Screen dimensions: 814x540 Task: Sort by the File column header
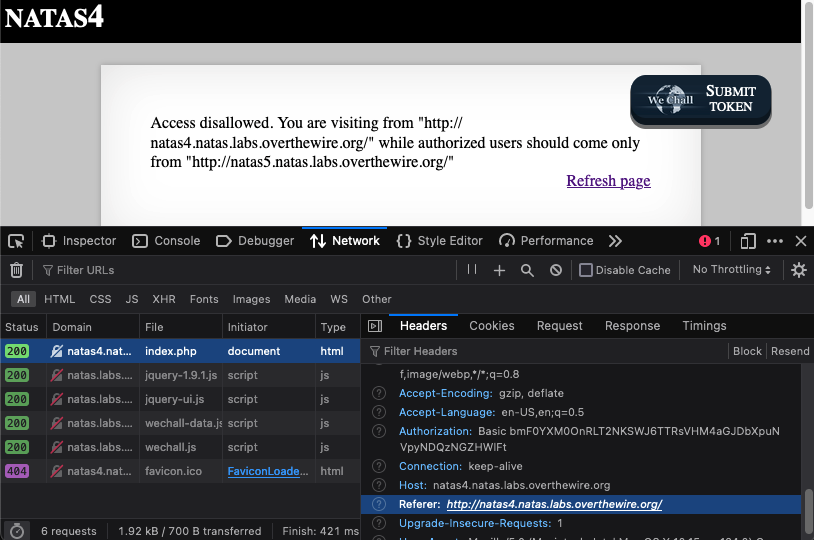click(181, 327)
